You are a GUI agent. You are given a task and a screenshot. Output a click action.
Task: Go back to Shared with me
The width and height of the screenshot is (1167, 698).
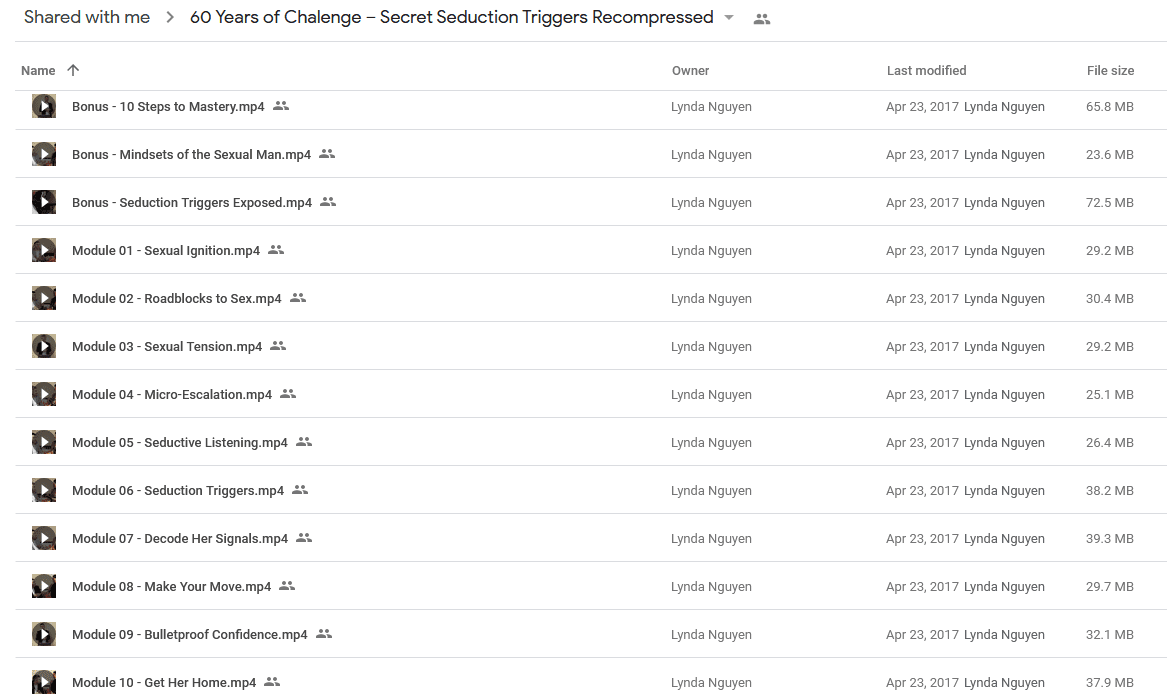coord(87,17)
